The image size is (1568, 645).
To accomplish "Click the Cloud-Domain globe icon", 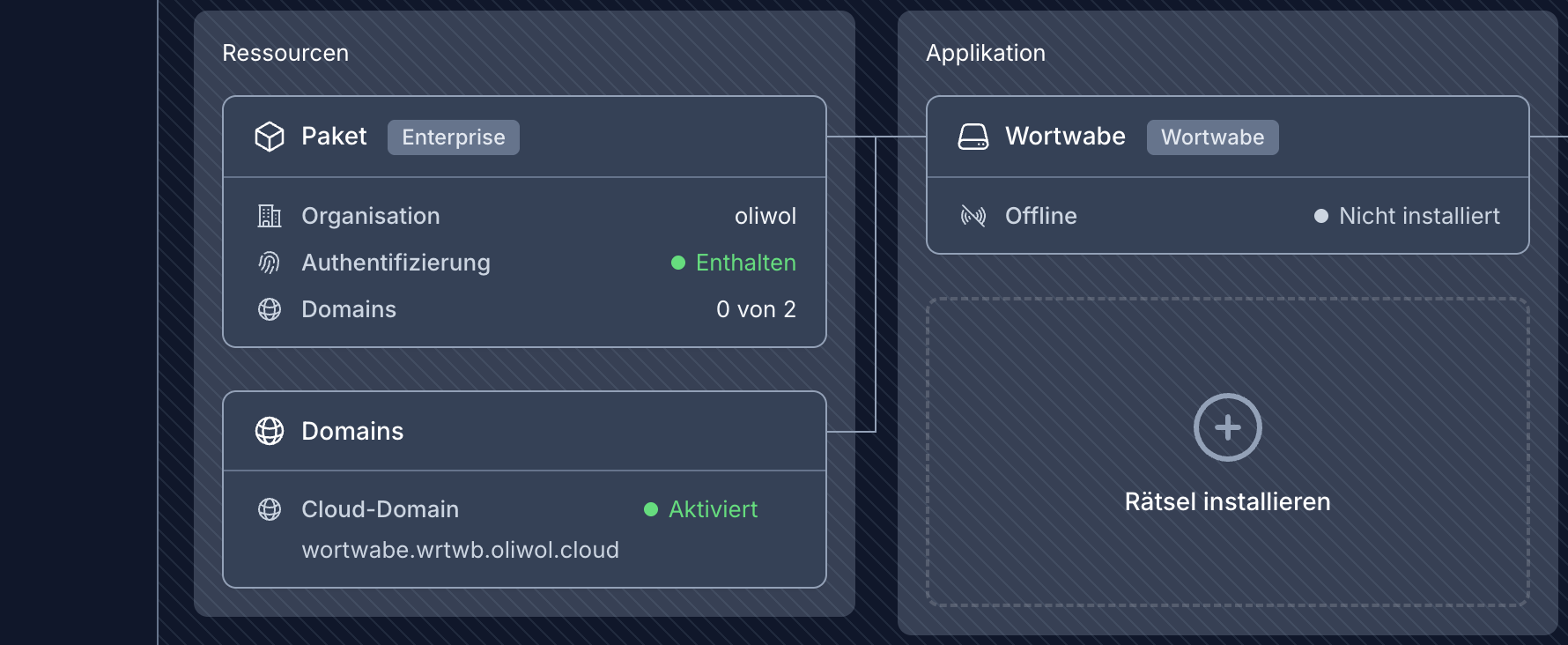I will [x=270, y=509].
